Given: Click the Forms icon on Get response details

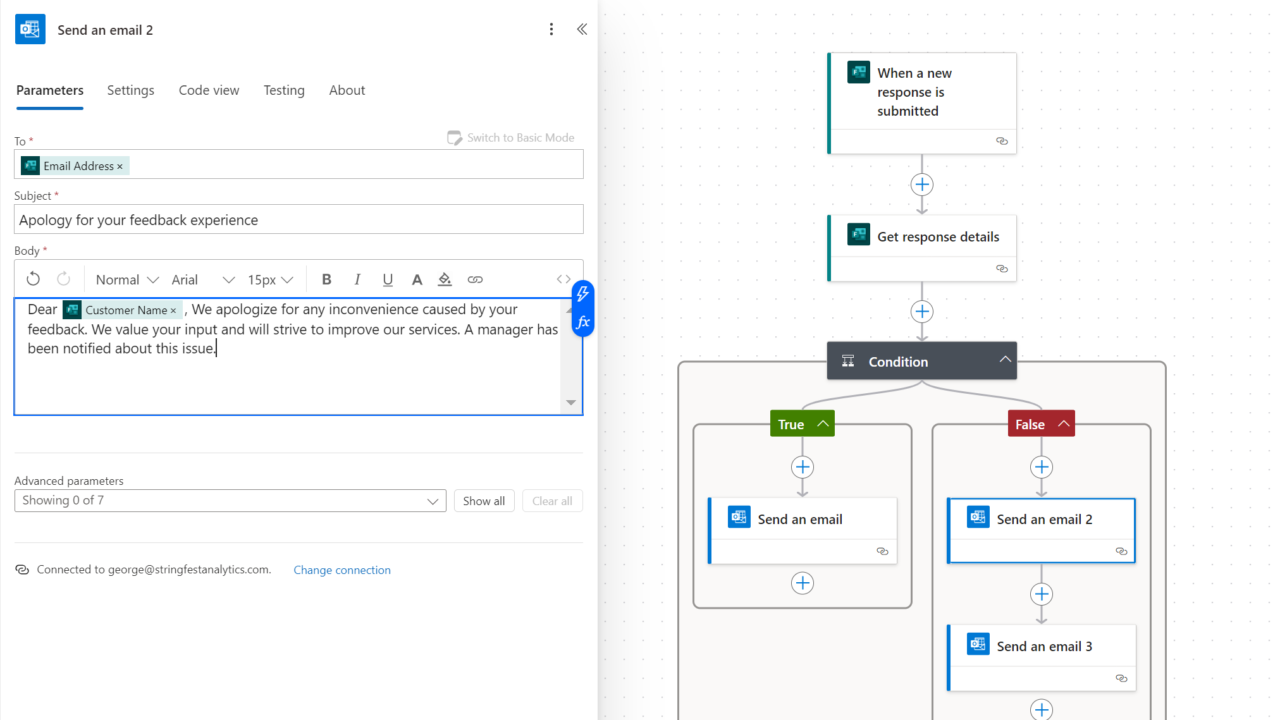Looking at the screenshot, I should point(858,234).
